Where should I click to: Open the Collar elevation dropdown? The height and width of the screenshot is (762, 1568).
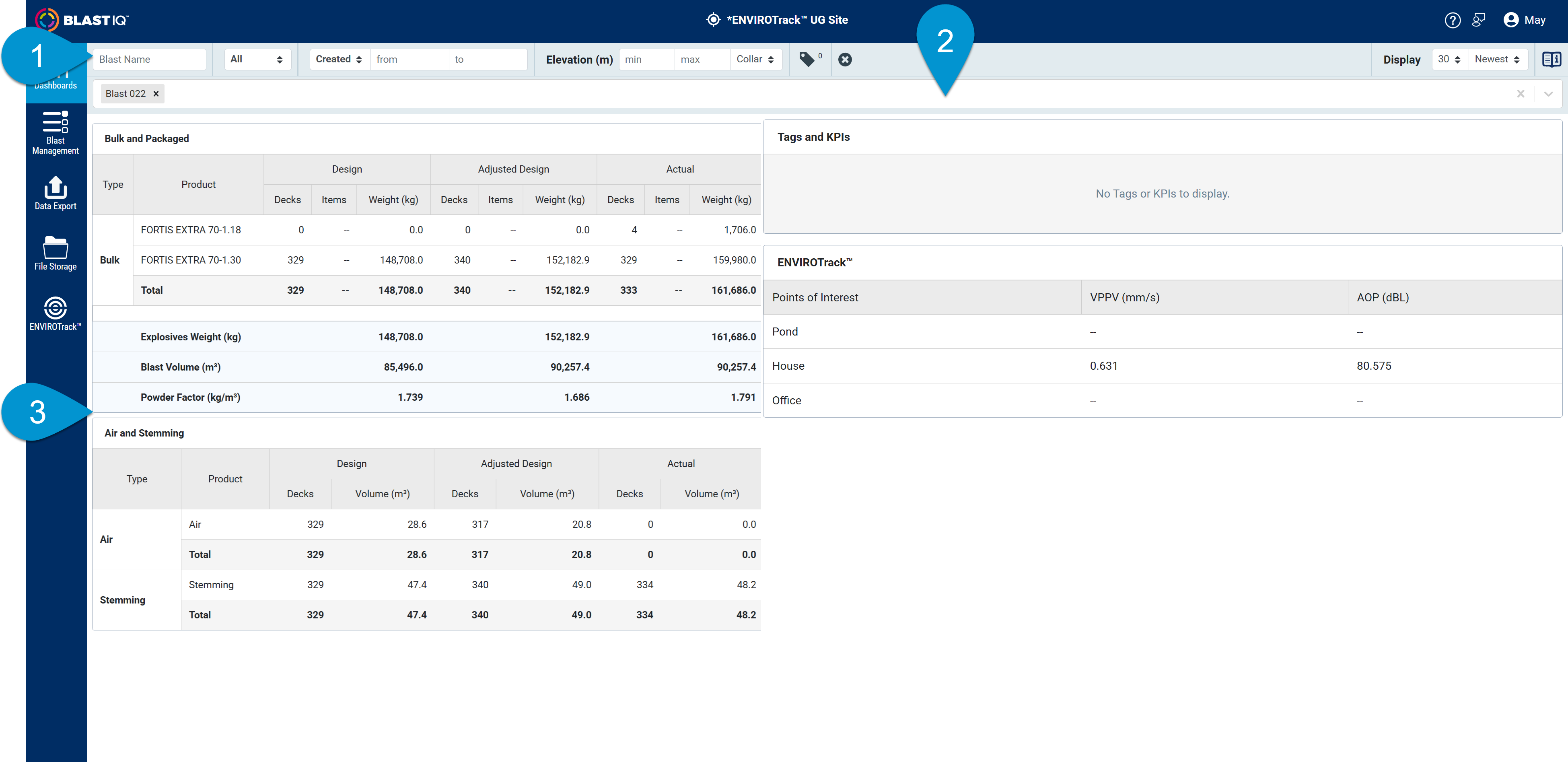click(x=756, y=59)
